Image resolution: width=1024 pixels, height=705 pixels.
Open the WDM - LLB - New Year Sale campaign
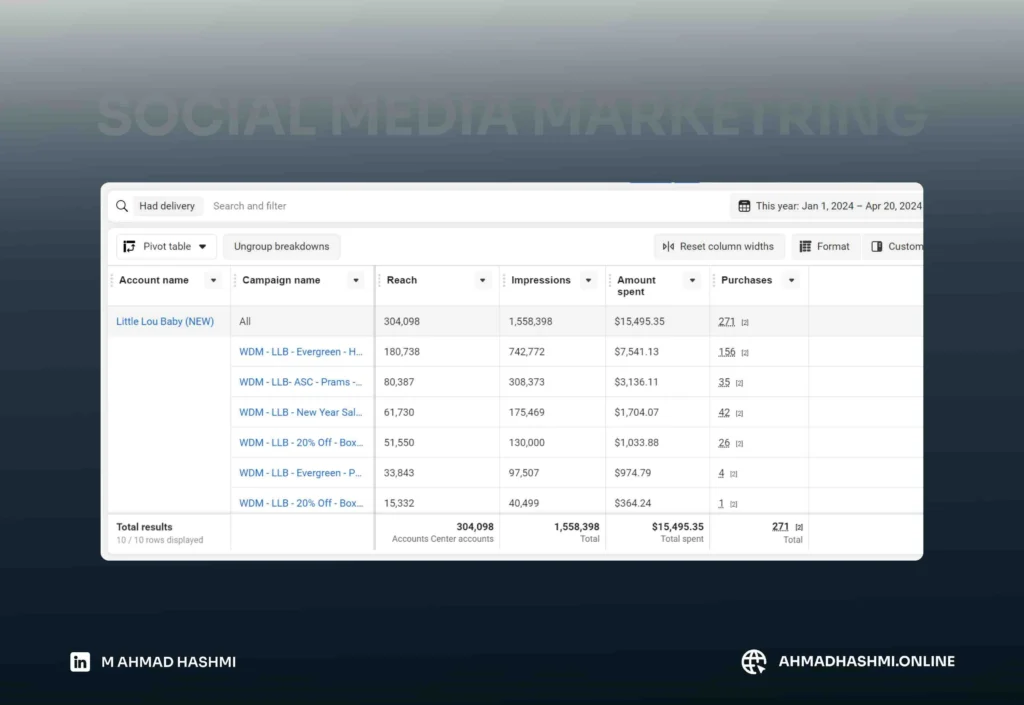coord(300,412)
